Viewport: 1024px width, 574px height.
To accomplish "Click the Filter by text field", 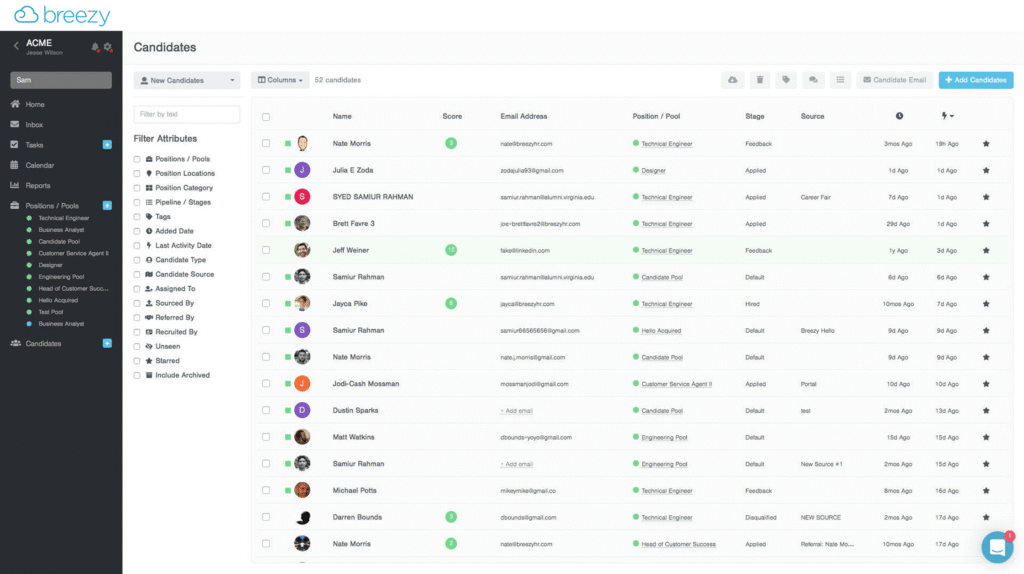I will pos(187,114).
